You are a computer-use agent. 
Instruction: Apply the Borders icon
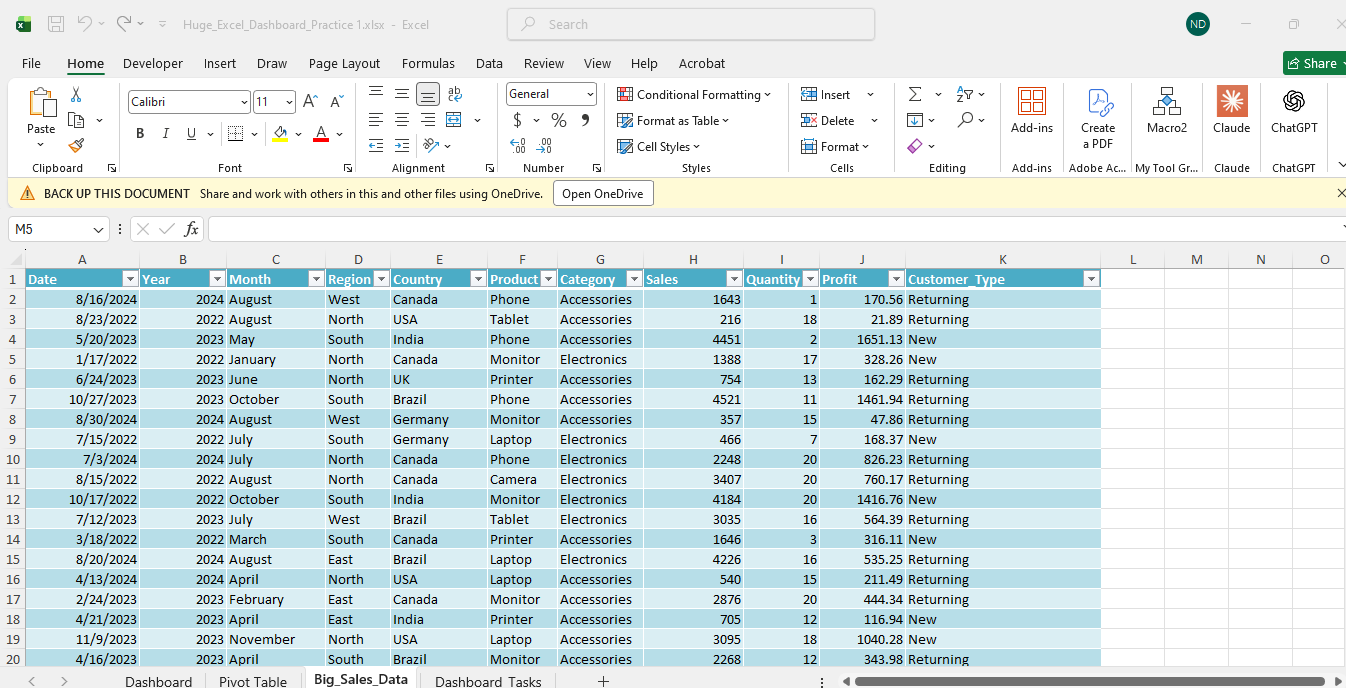point(235,134)
